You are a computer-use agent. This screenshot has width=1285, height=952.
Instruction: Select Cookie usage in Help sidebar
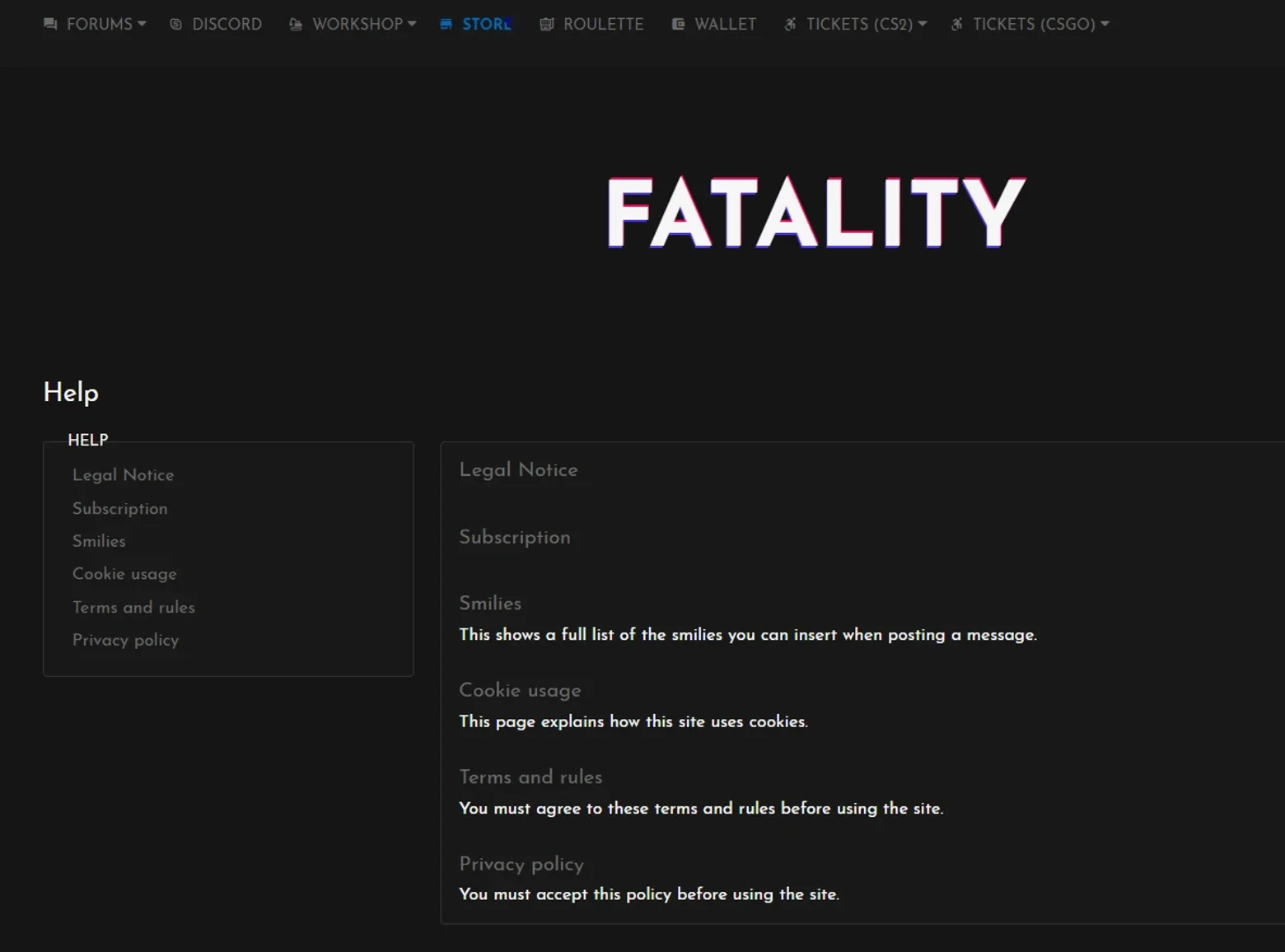point(124,574)
